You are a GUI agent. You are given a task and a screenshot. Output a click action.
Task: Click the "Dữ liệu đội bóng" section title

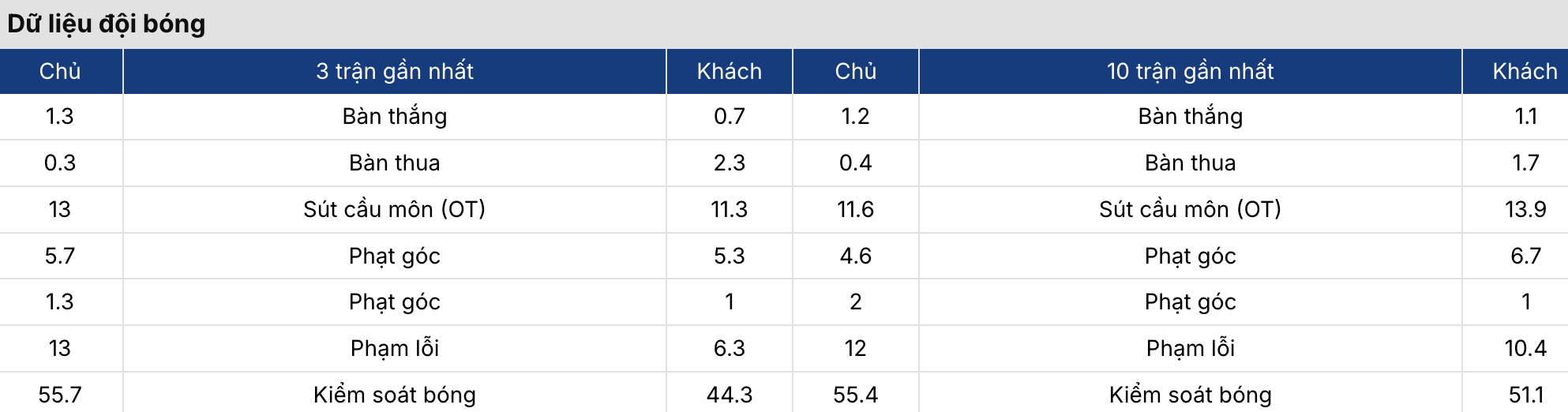[107, 24]
